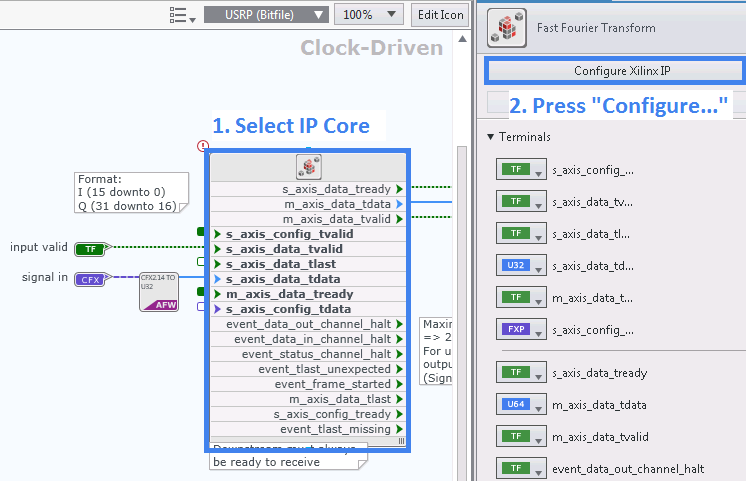The image size is (746, 481).
Task: Select the CFX to U32 conversion node
Action: pos(158,290)
